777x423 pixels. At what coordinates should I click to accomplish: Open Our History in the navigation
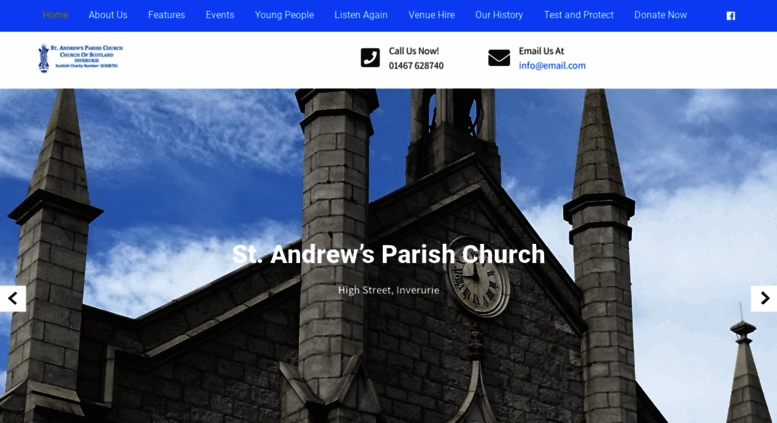pyautogui.click(x=499, y=15)
